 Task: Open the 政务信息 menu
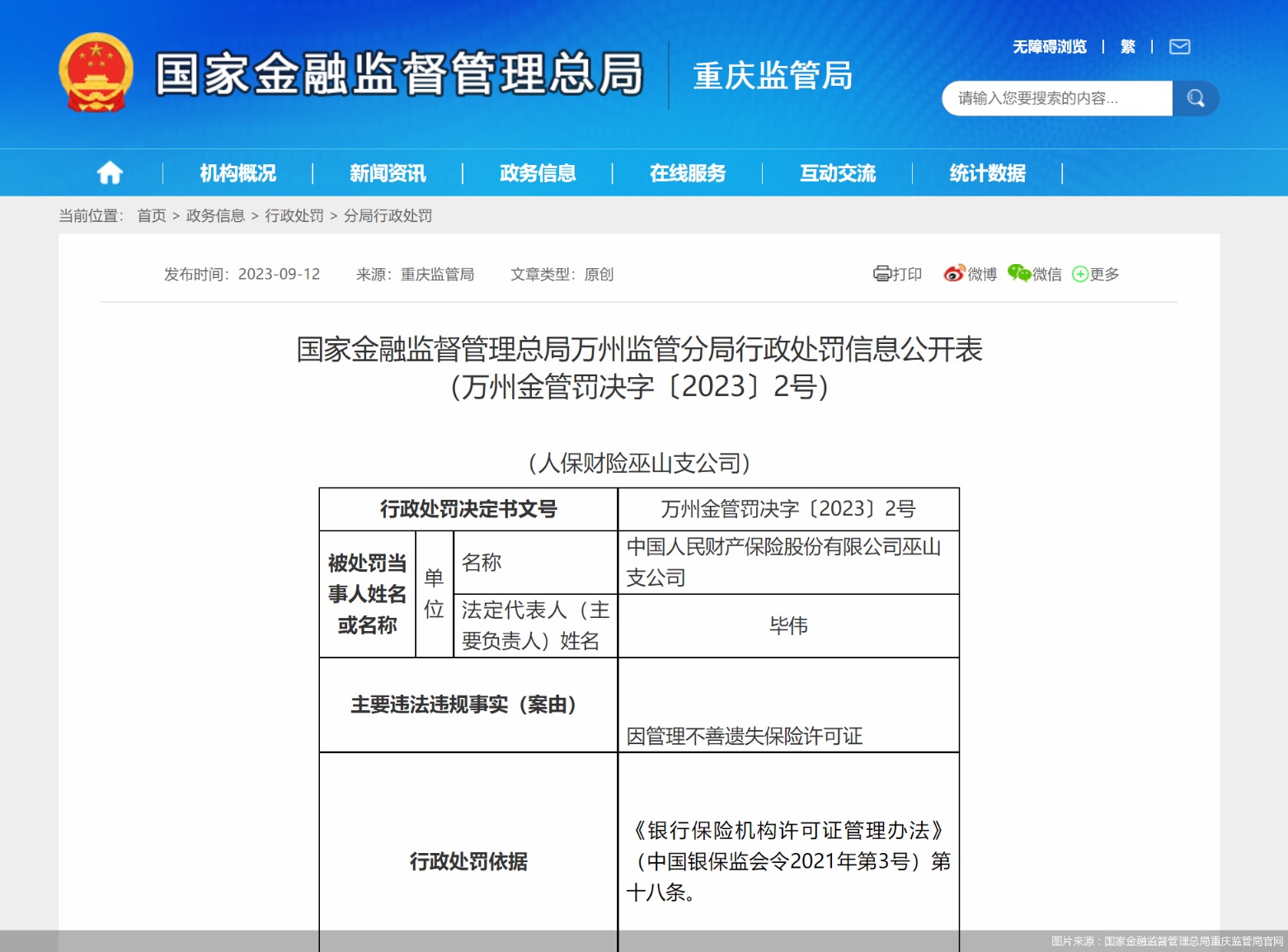click(538, 173)
